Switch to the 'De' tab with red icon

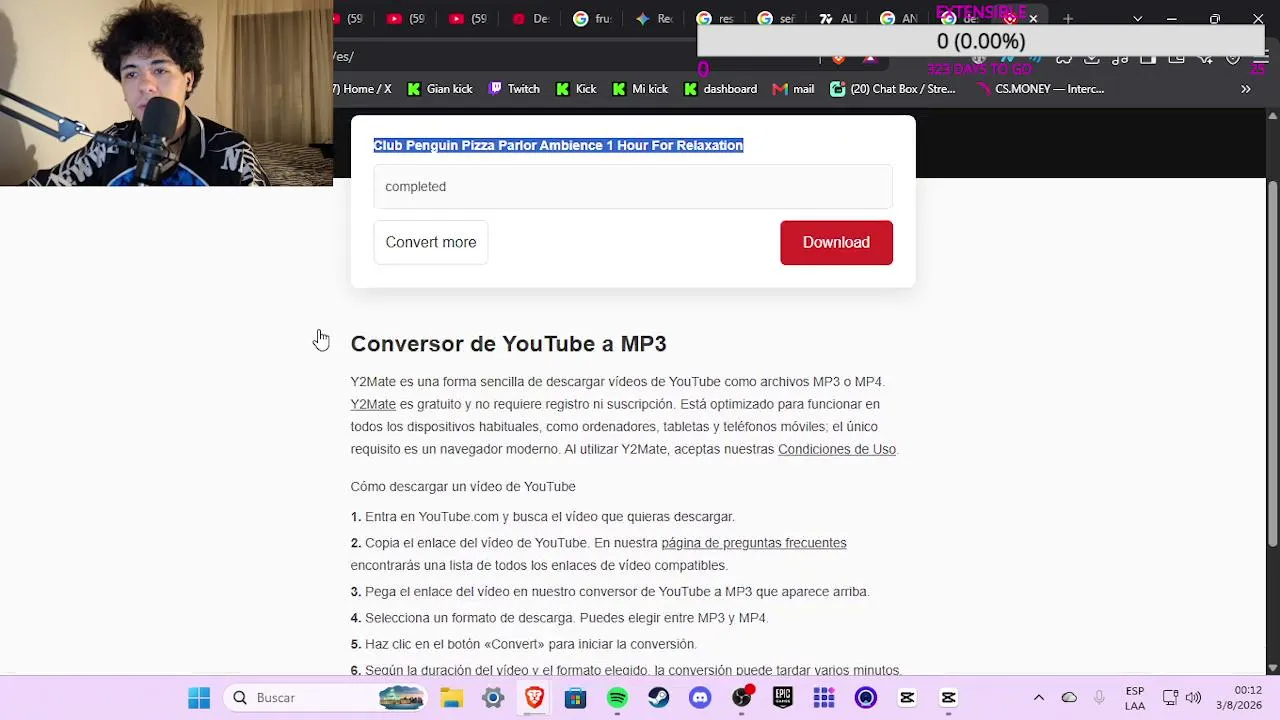(530, 19)
